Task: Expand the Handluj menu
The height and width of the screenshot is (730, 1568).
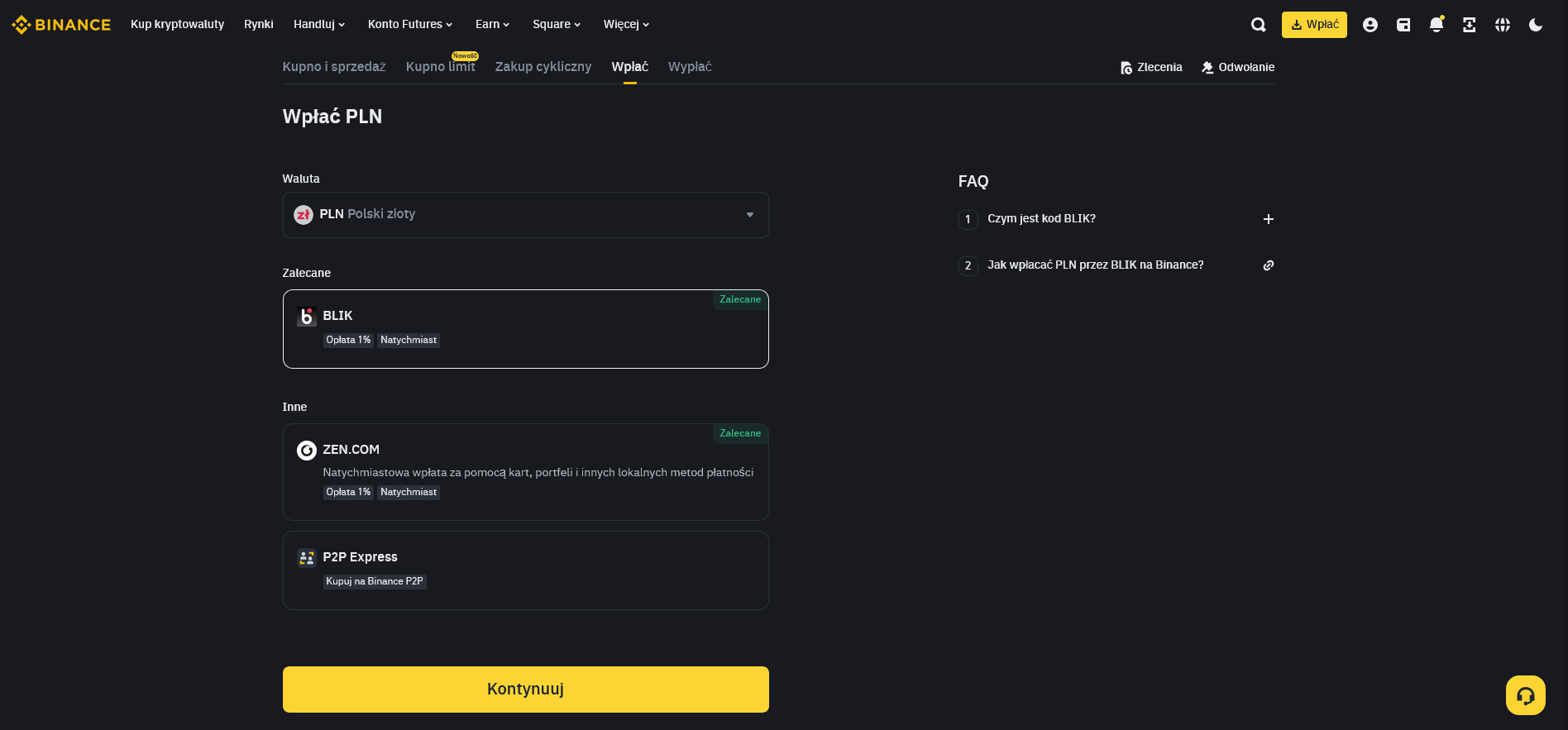Action: 318,25
